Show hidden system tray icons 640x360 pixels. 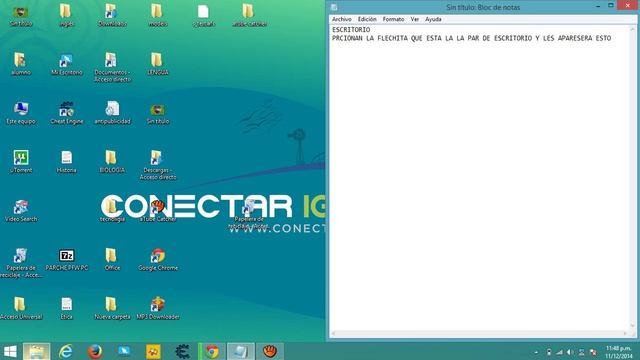point(536,352)
